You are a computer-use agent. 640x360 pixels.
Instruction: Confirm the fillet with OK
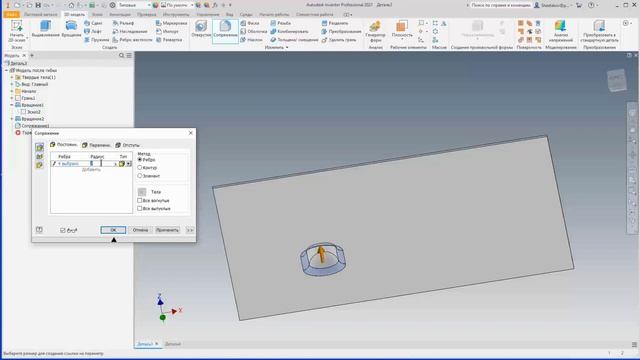113,230
